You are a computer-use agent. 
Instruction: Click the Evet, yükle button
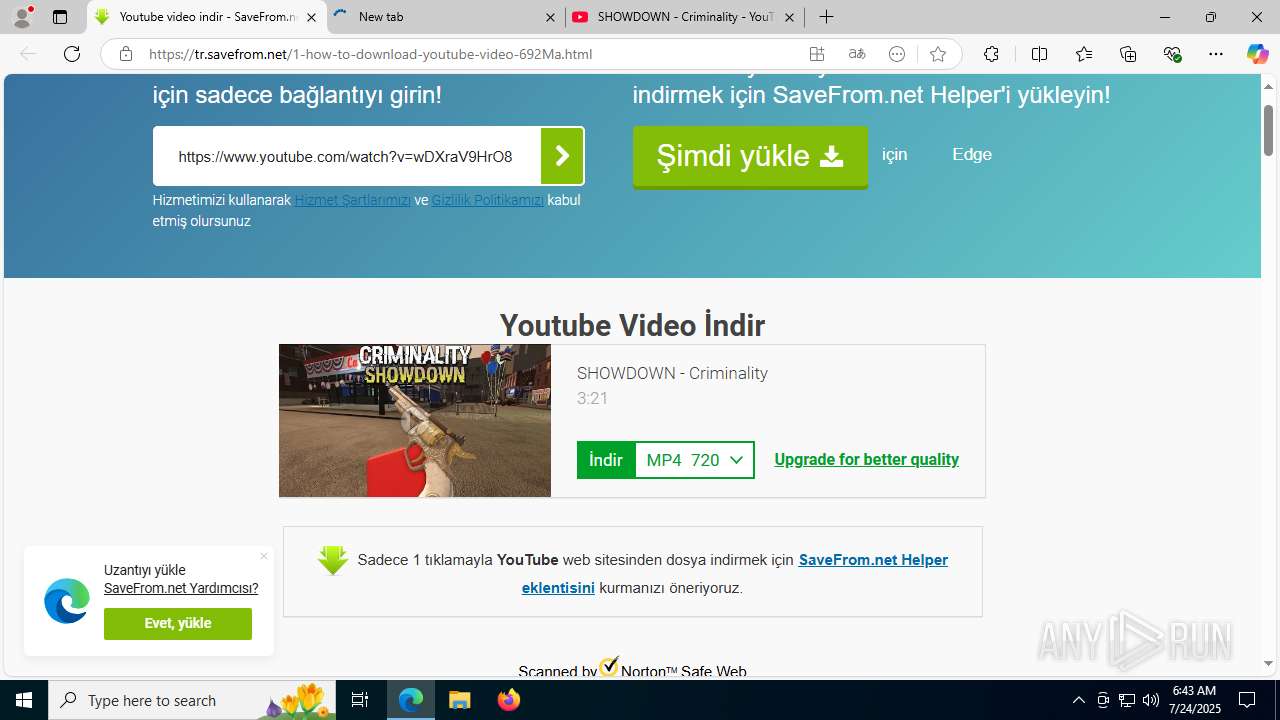(178, 624)
